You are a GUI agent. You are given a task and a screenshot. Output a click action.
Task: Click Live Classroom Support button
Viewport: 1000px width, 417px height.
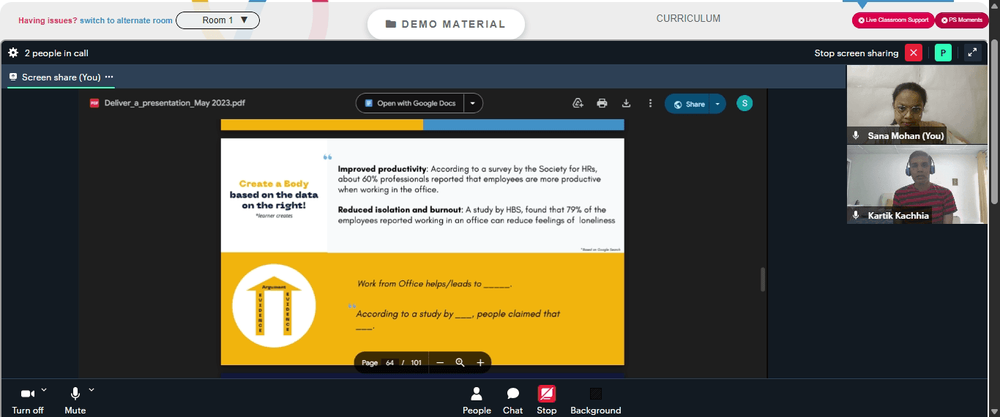[893, 20]
